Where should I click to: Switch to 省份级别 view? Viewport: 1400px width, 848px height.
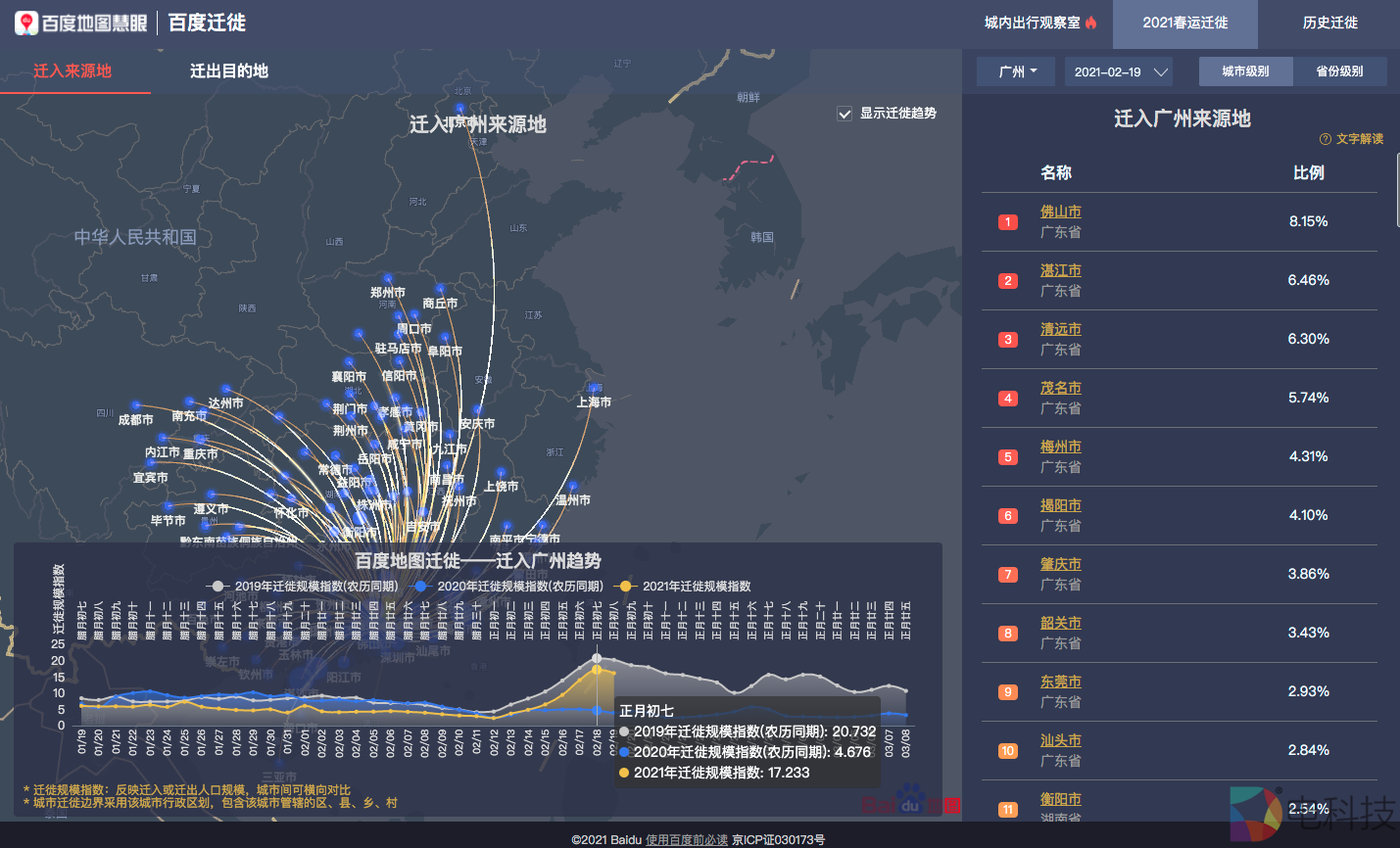tap(1339, 71)
